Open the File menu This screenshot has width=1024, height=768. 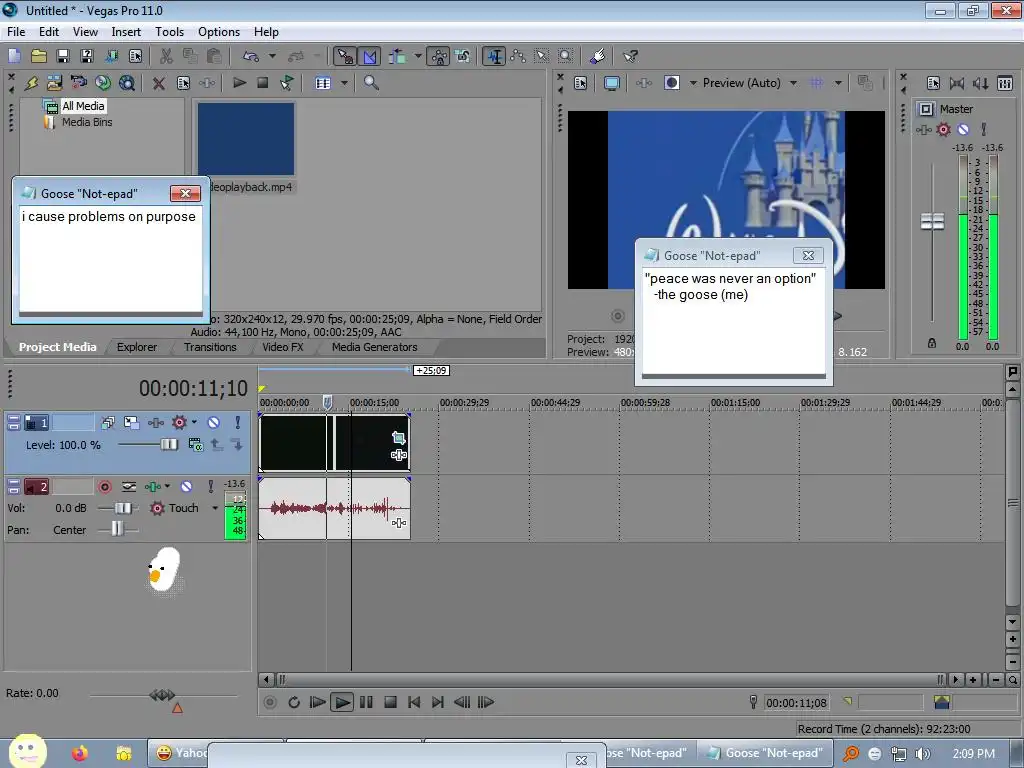point(16,31)
